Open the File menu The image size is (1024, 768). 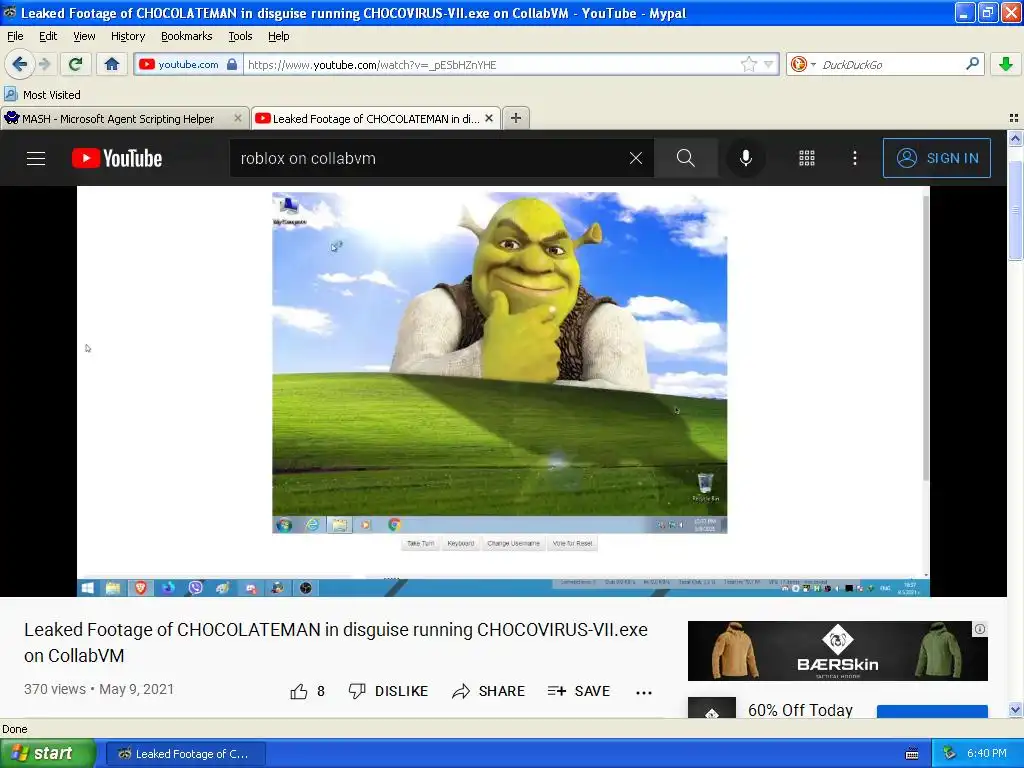15,36
